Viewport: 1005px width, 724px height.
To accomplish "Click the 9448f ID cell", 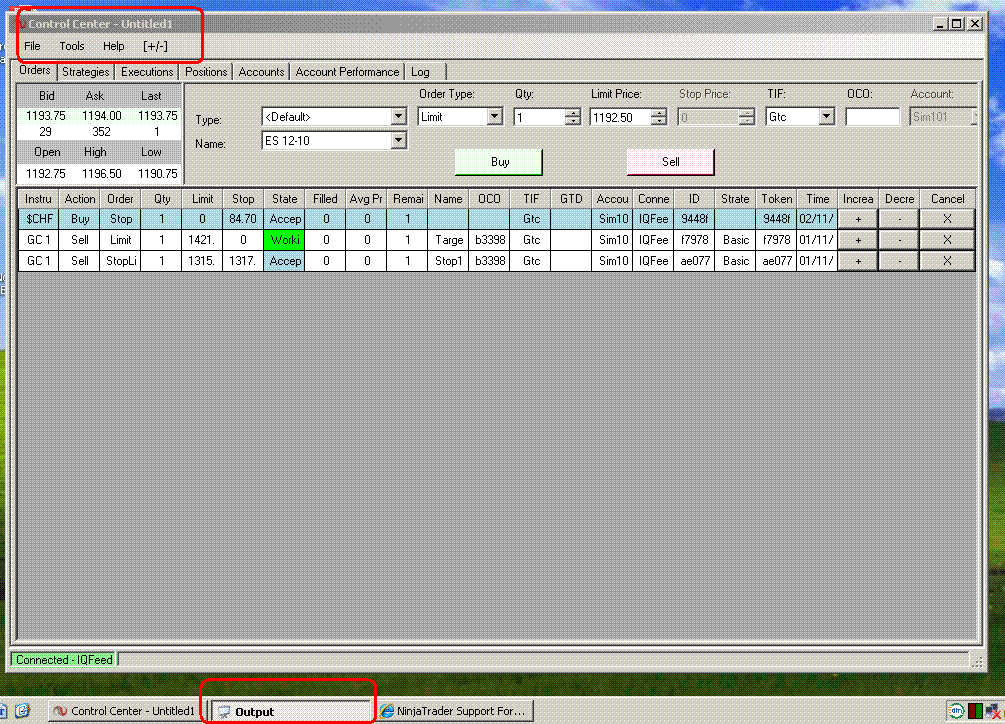I will click(x=694, y=219).
